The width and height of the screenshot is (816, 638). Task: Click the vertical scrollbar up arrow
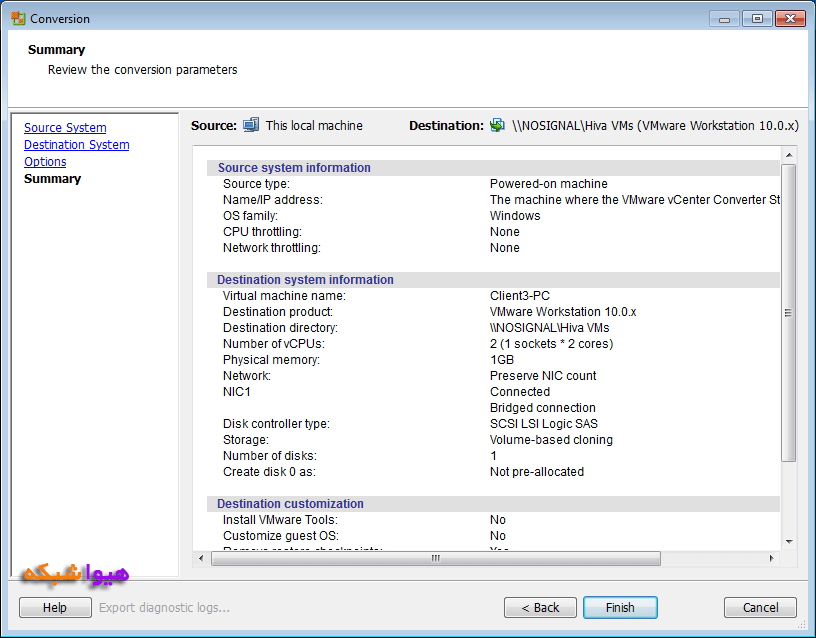tap(789, 155)
